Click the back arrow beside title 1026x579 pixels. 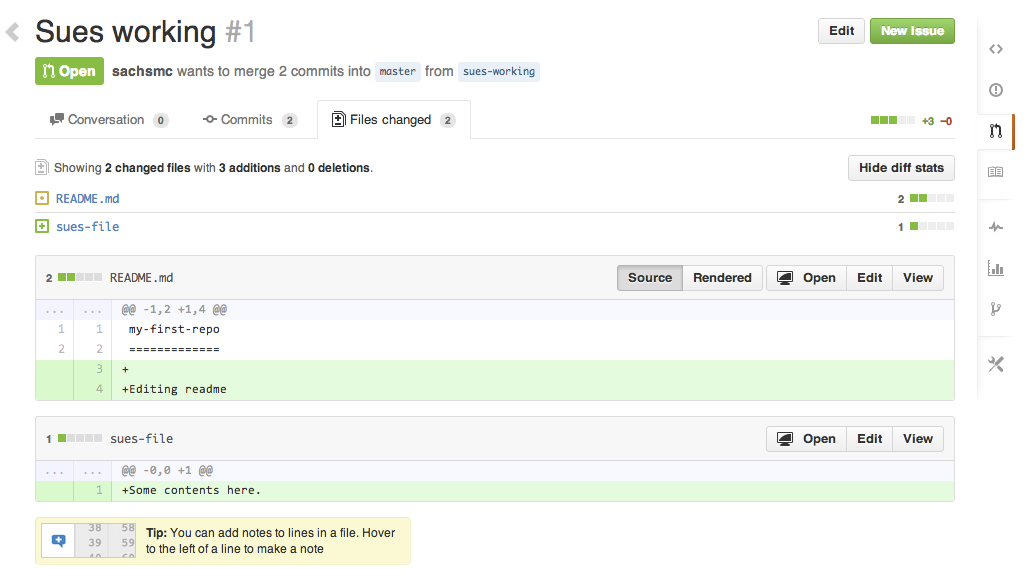click(x=13, y=32)
